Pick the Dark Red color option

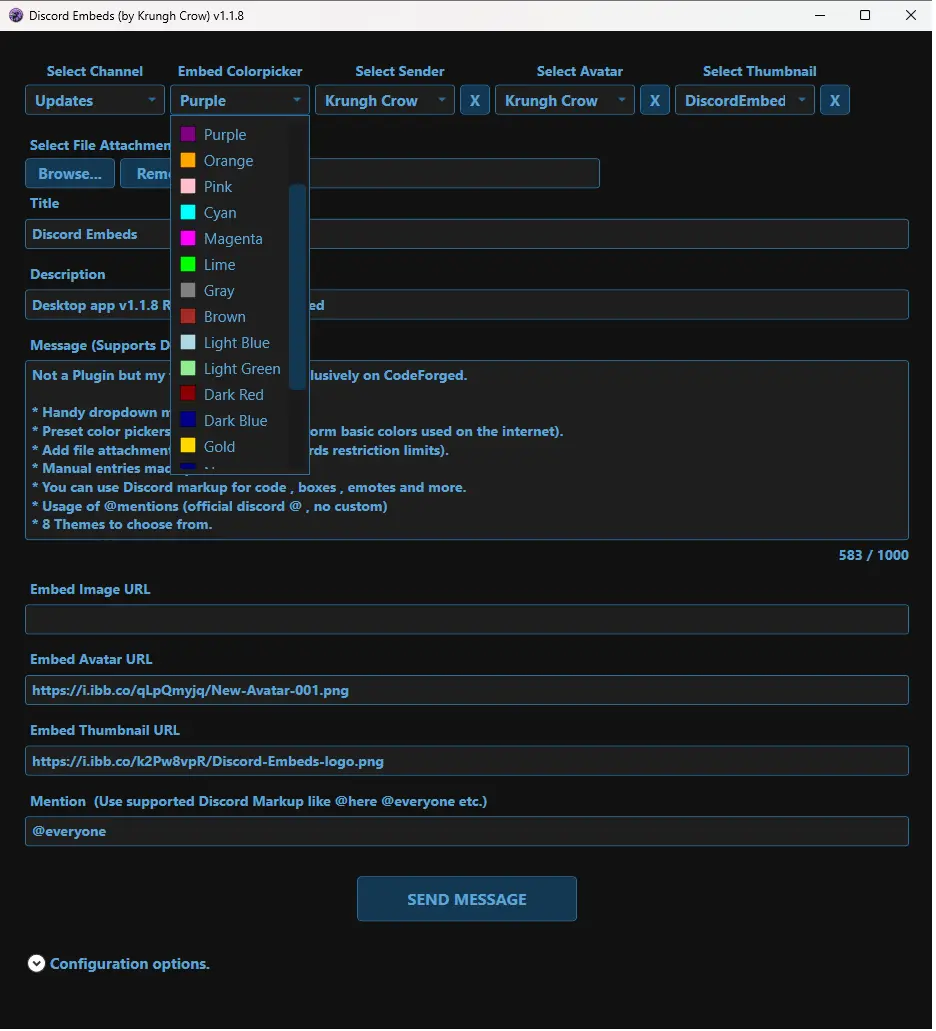(233, 395)
